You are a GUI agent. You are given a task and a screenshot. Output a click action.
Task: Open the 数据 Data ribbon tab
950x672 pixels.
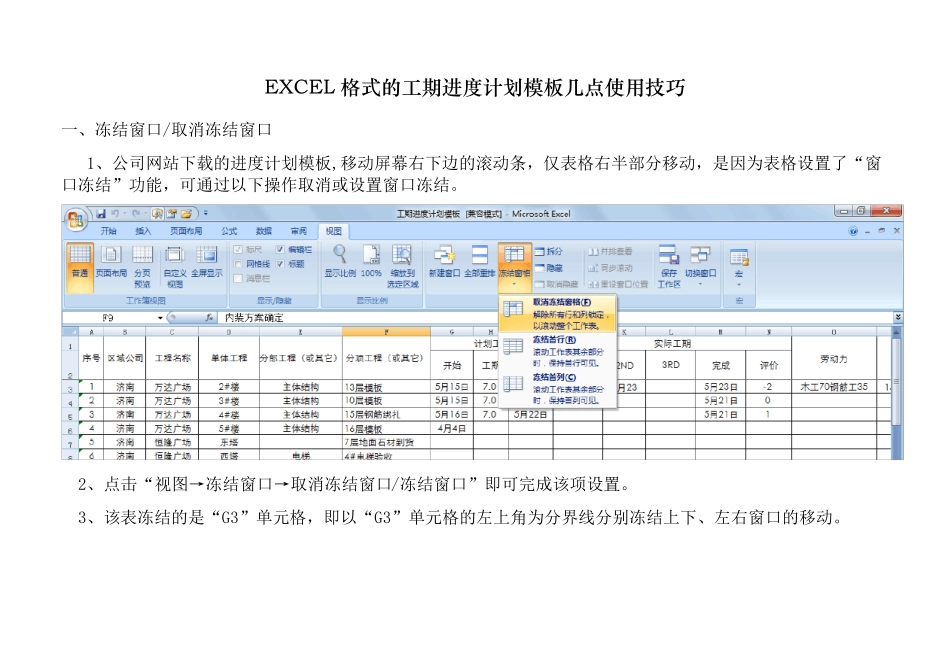point(264,231)
